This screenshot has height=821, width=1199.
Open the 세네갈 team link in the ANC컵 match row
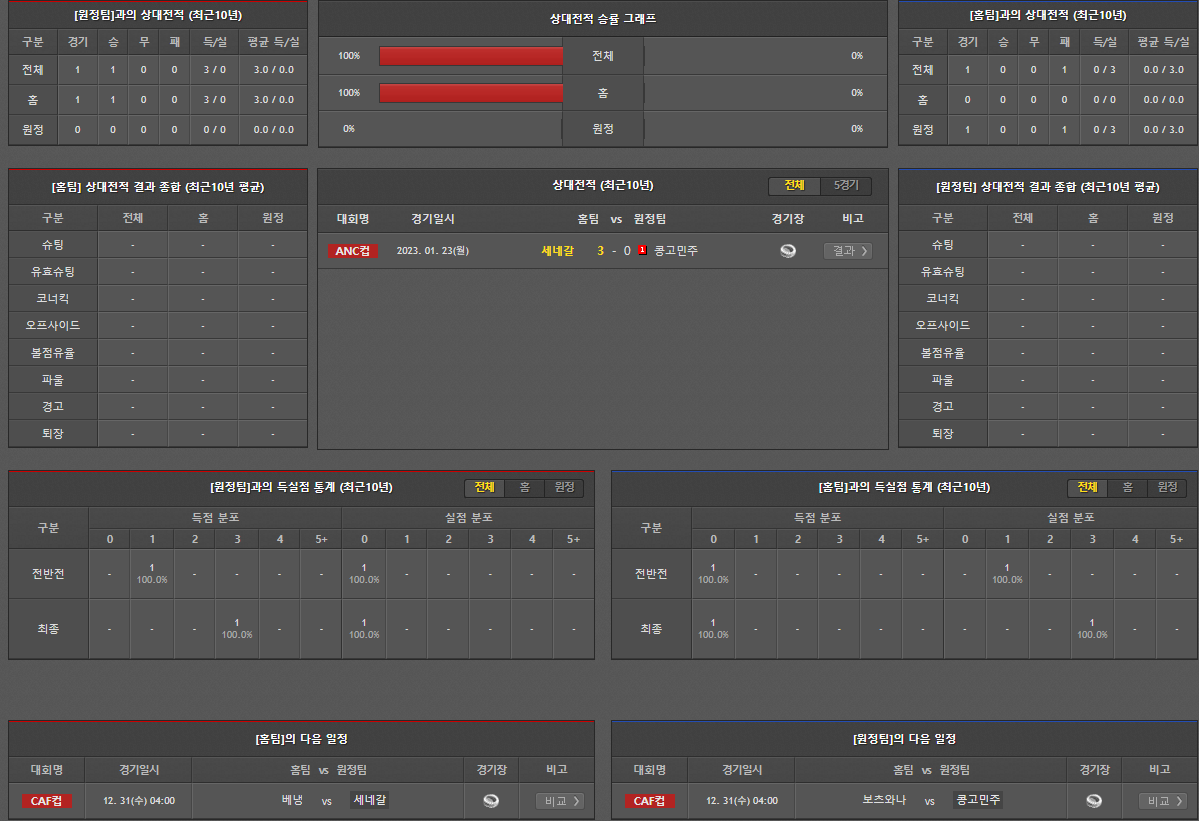pos(557,251)
